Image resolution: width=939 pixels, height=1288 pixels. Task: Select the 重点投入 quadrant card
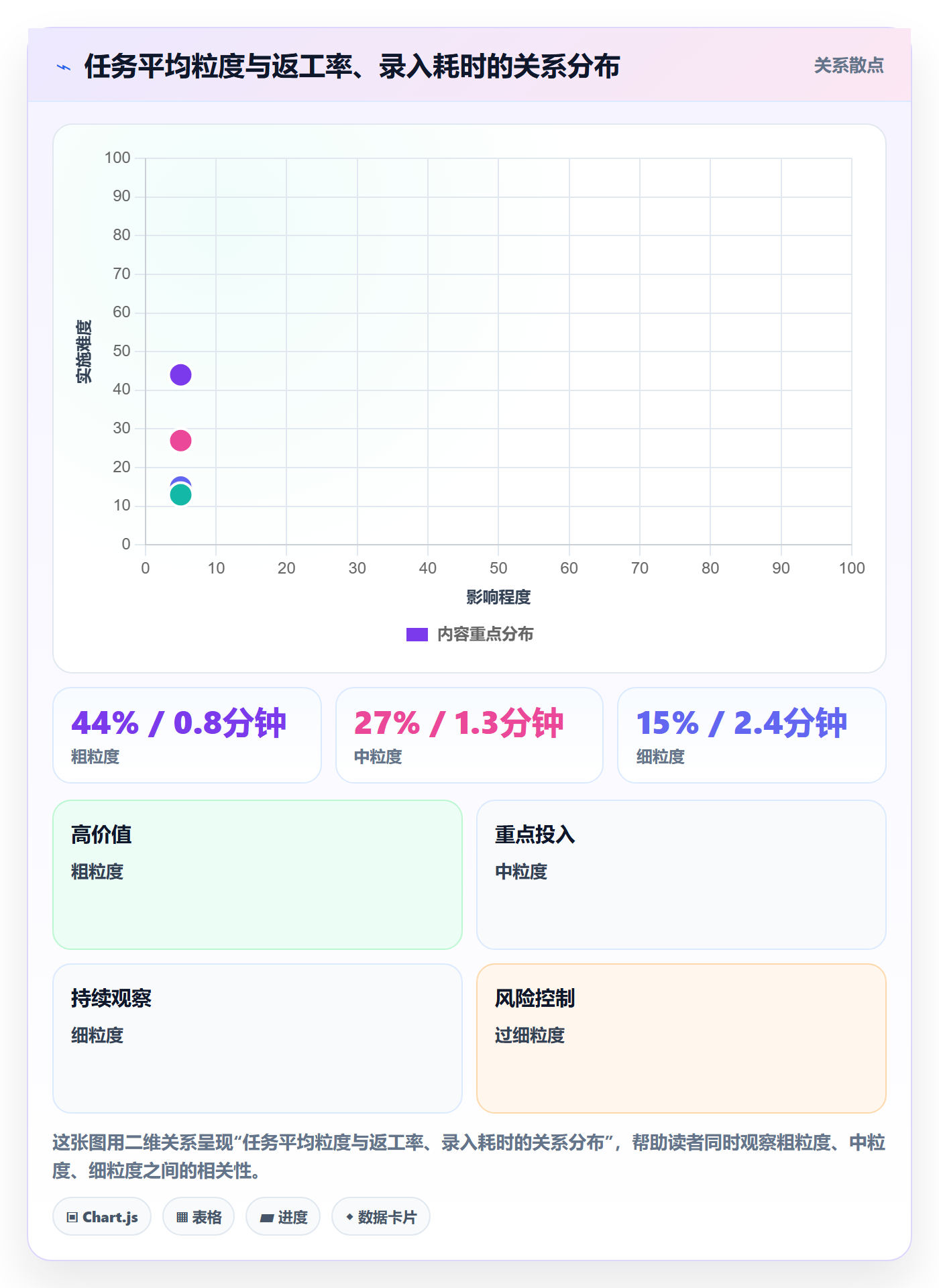(681, 875)
